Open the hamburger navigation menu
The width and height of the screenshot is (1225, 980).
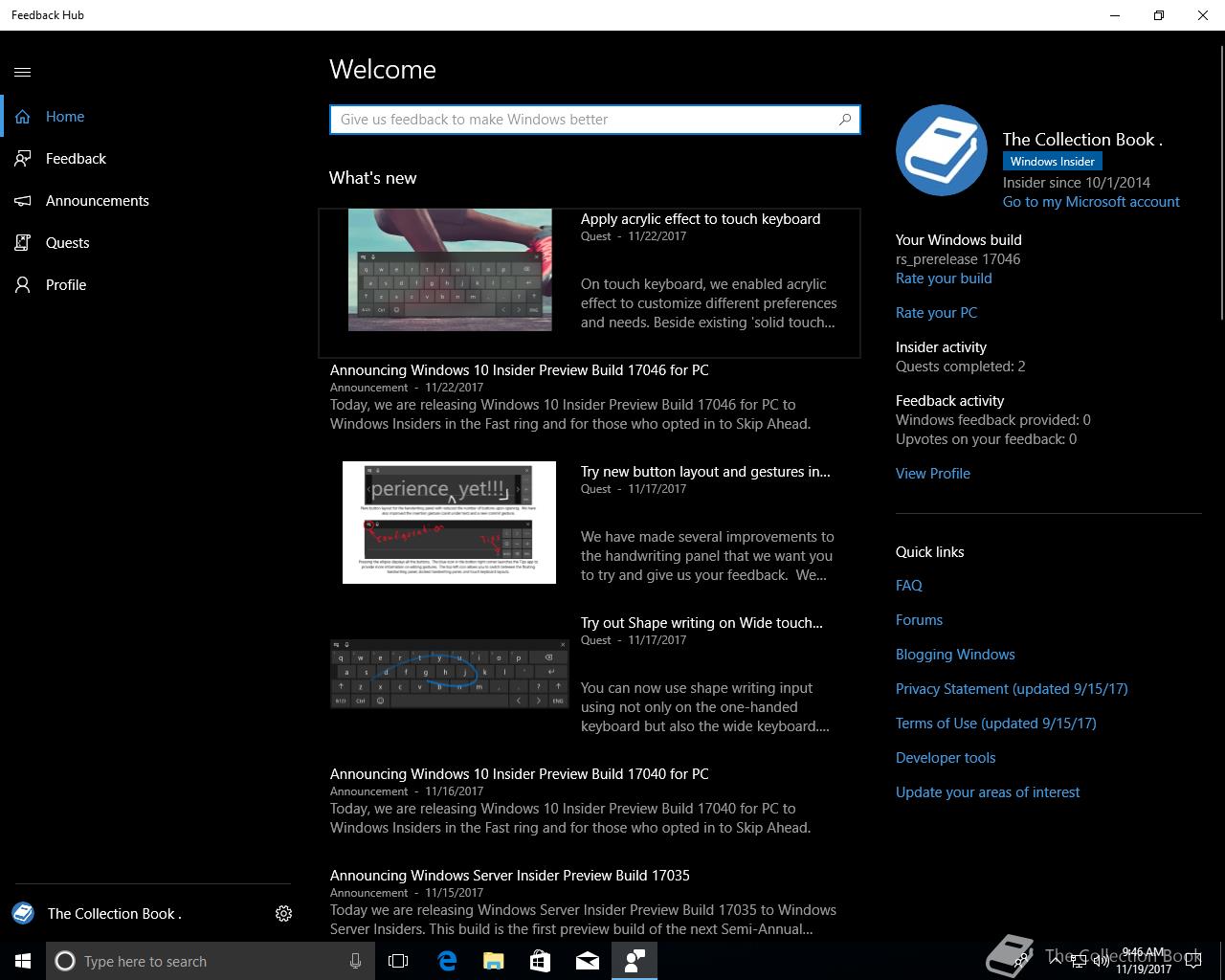pos(23,72)
